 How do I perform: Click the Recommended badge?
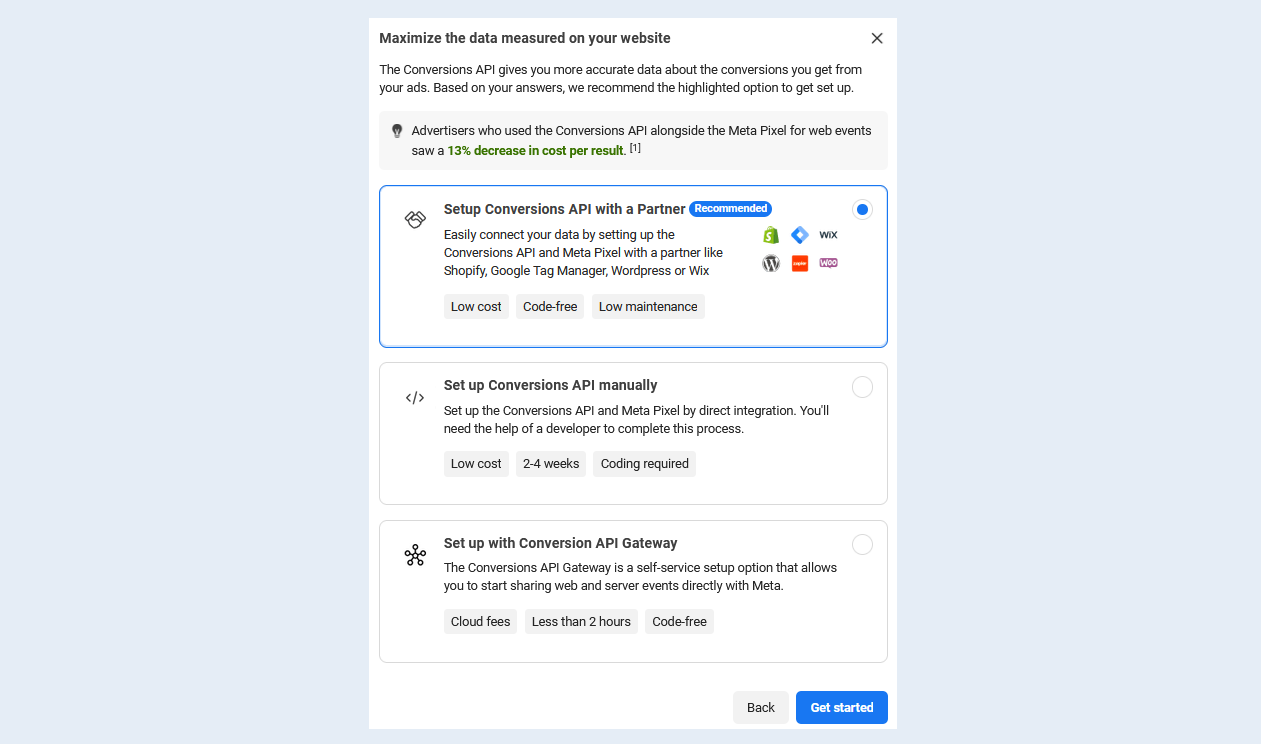730,208
